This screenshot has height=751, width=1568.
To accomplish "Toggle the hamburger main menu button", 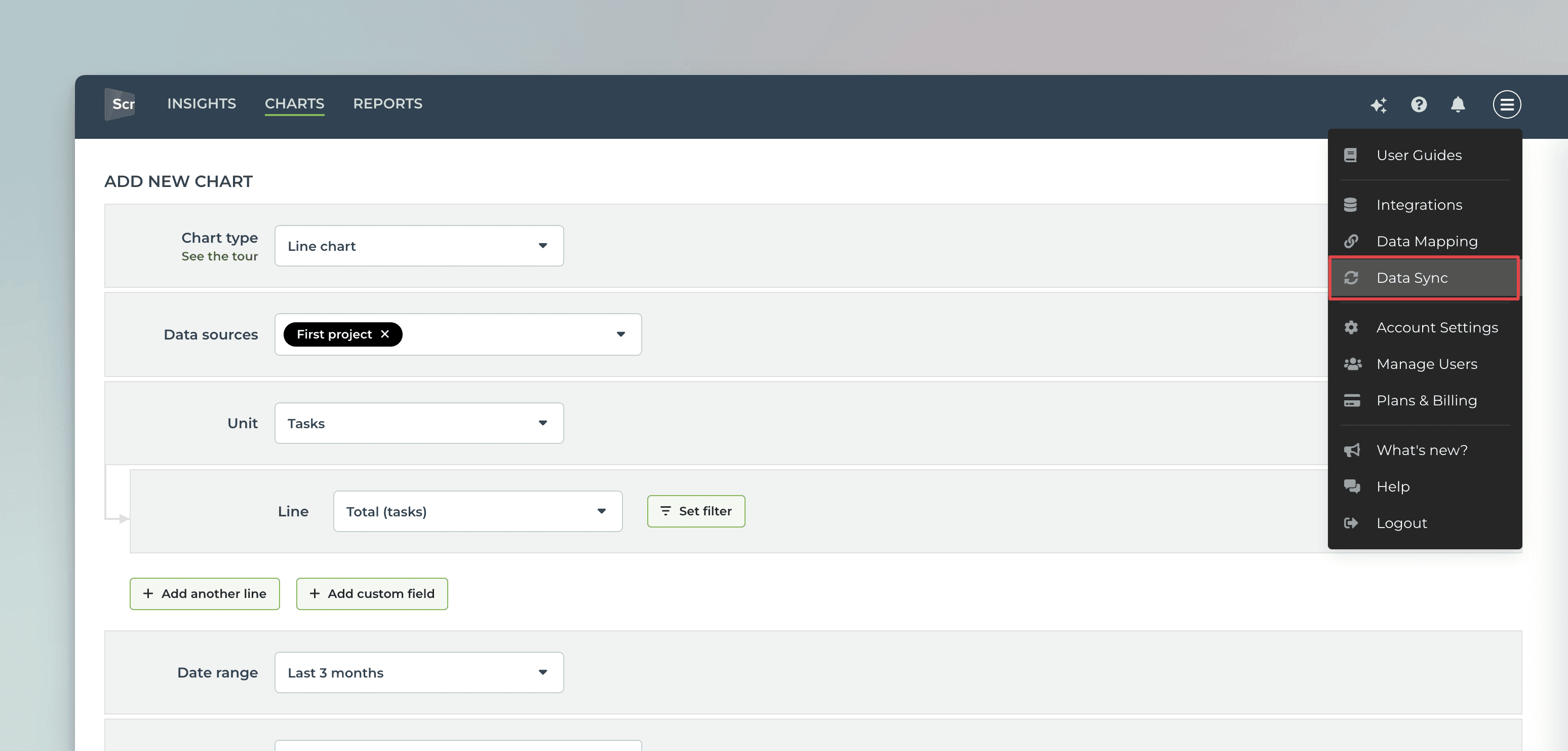I will (1506, 105).
